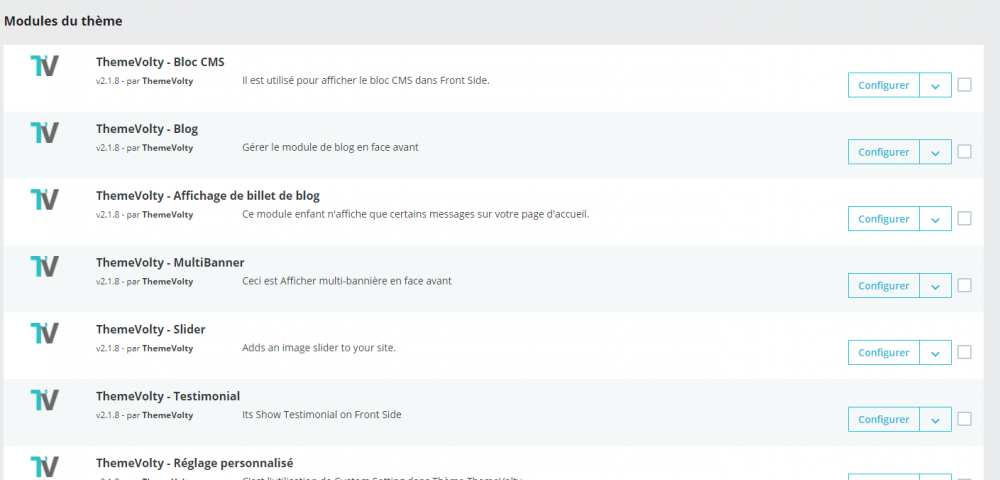The height and width of the screenshot is (480, 1000).
Task: Click Configurer for ThemeVolty - MultiBanner
Action: 883,286
